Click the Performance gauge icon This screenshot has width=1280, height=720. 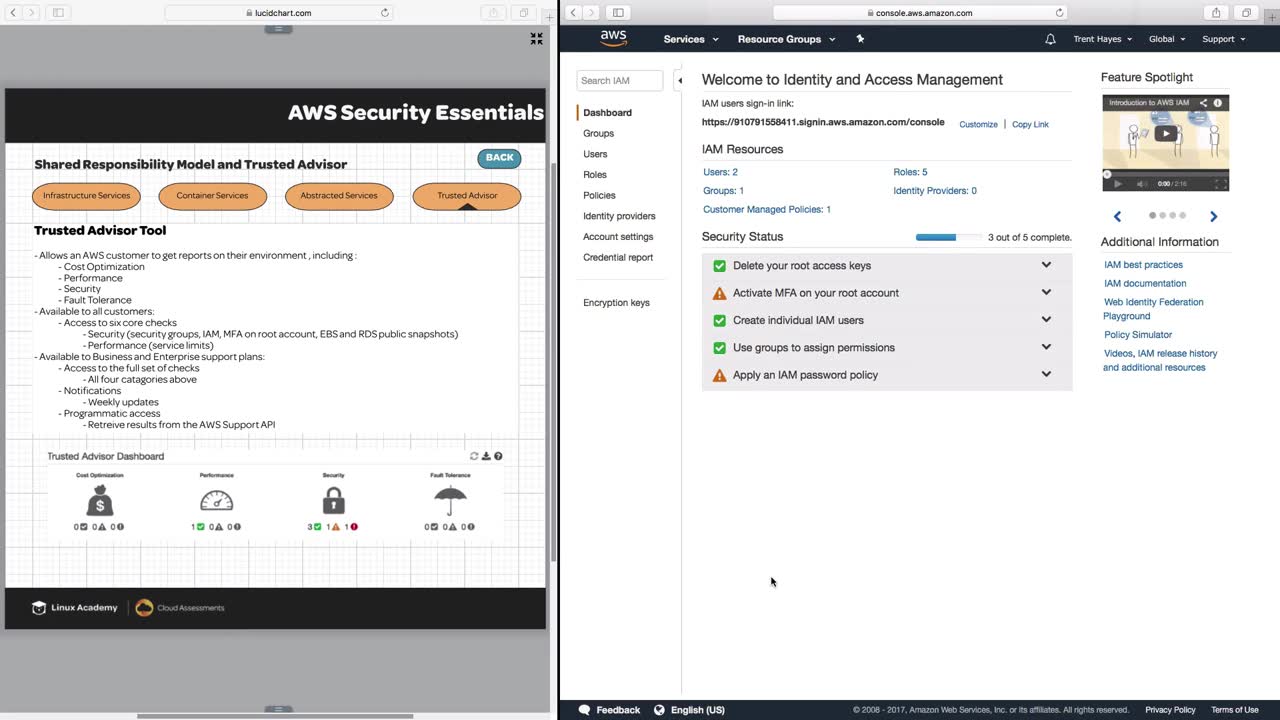click(216, 500)
